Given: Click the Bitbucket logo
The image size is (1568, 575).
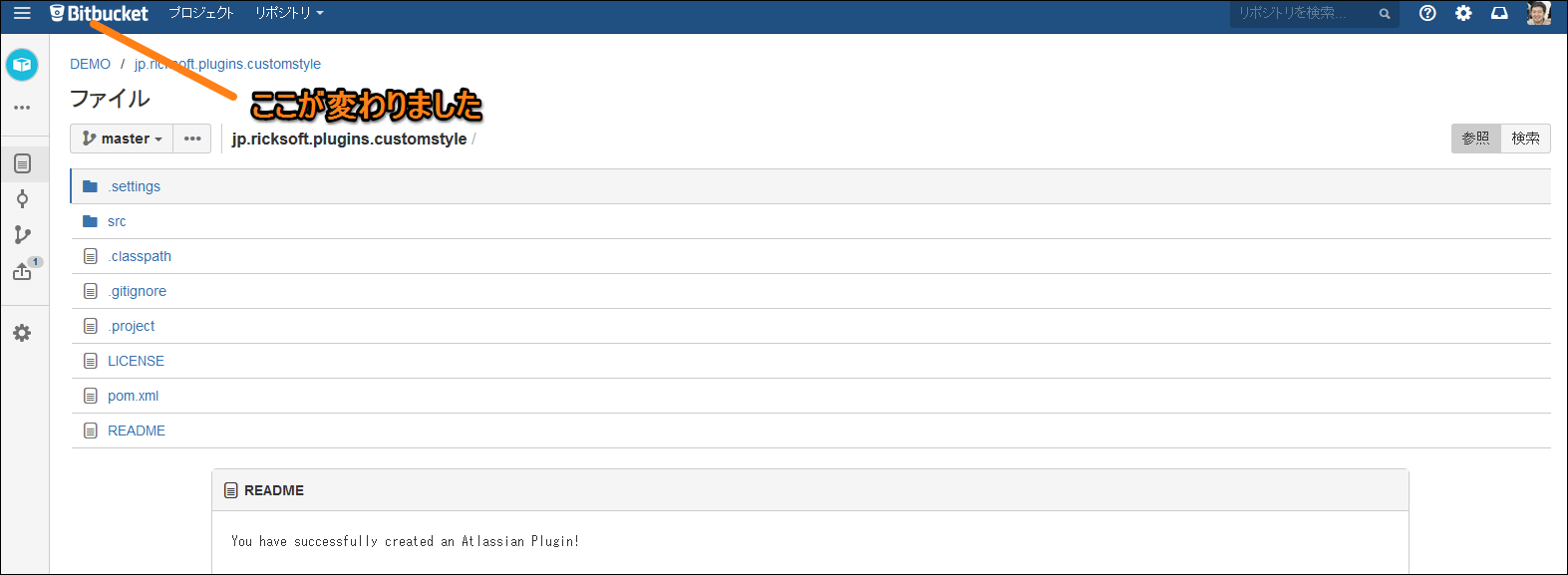Looking at the screenshot, I should click(99, 13).
